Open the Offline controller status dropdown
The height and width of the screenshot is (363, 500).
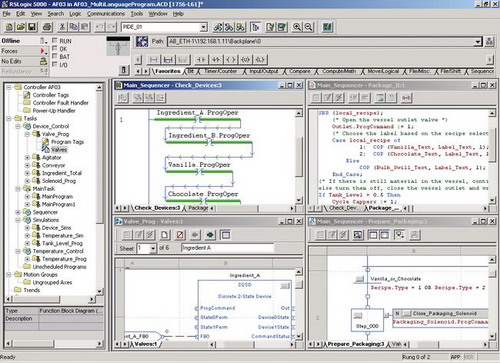click(x=43, y=41)
